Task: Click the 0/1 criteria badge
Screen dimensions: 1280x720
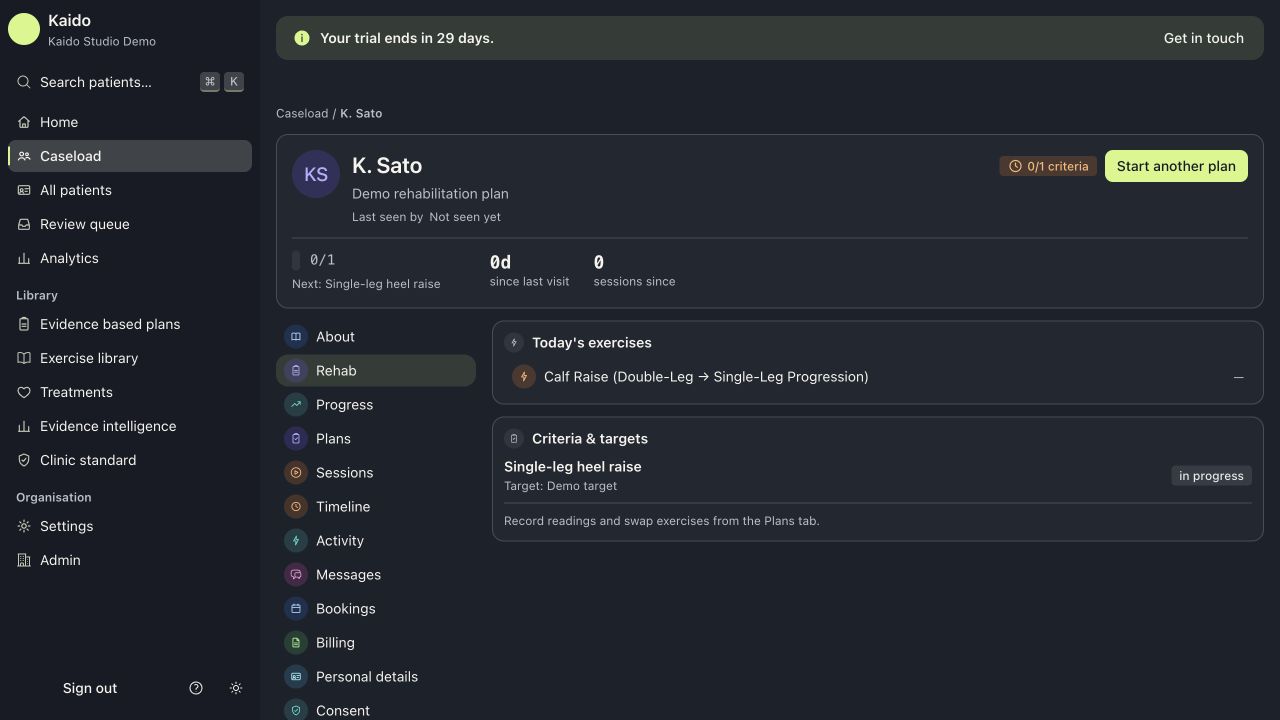Action: [x=1048, y=166]
